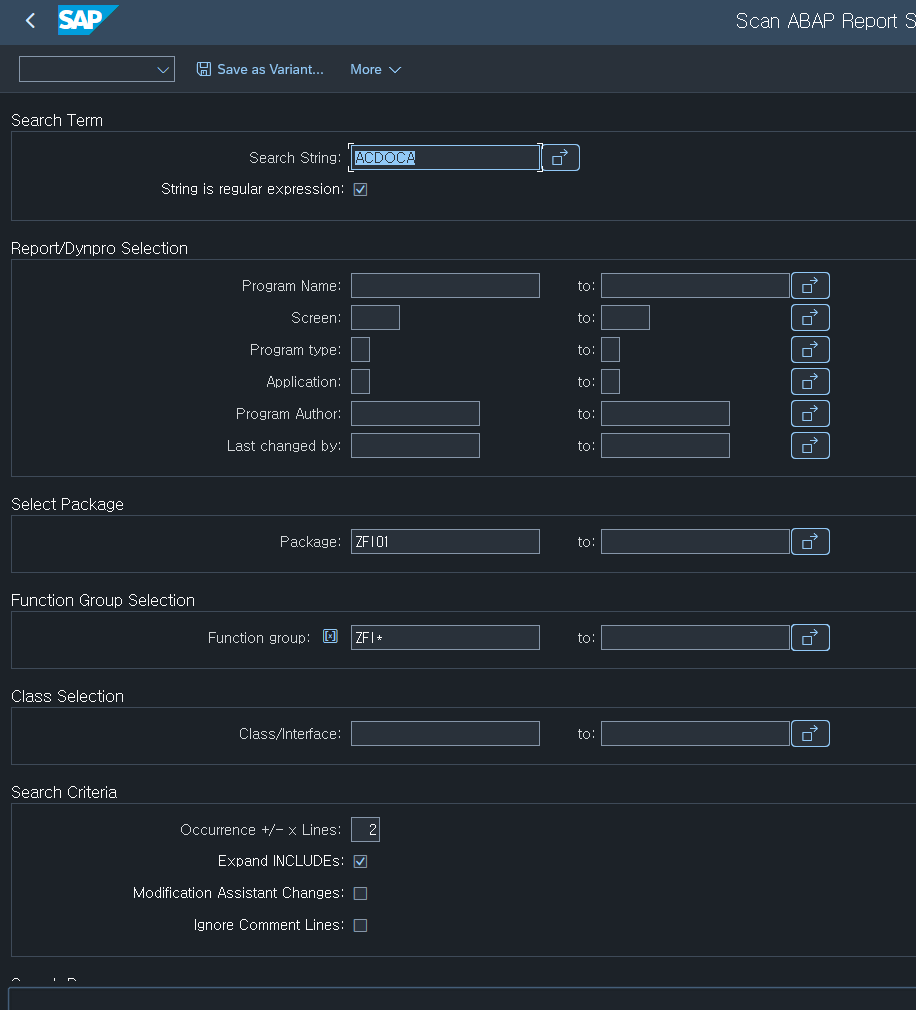Click the Program type to field
The image size is (916, 1010).
[x=611, y=350]
